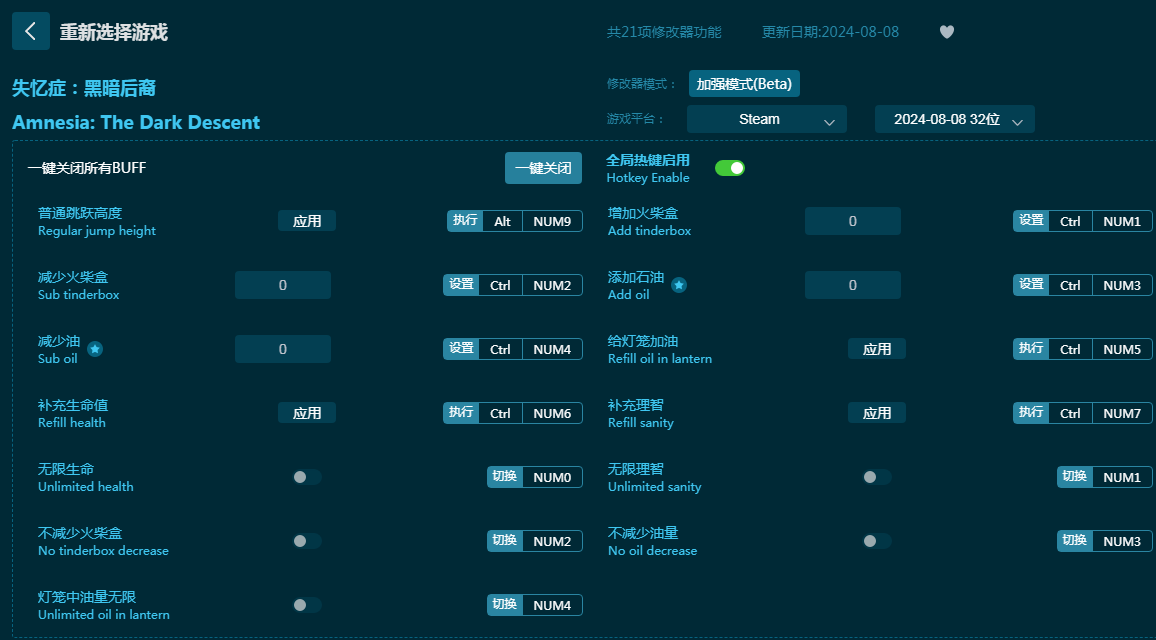Click NUM9 hotkey for Regular jump height
This screenshot has height=640, width=1156.
tap(552, 221)
